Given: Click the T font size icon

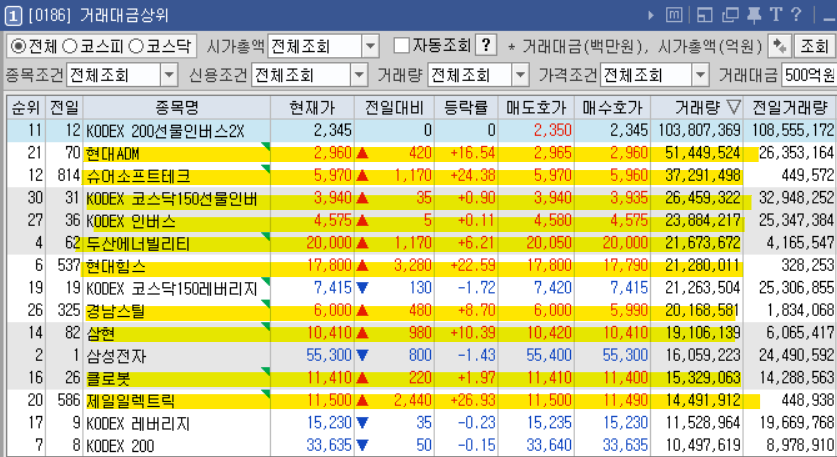Looking at the screenshot, I should pyautogui.click(x=776, y=15).
